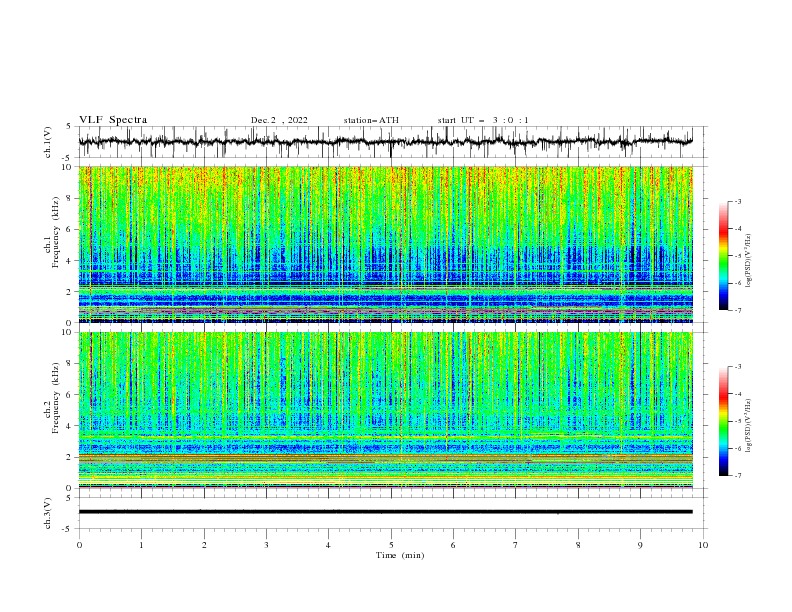Click the "-5" tick on the ch.3(V) axis
792x612 pixels.
[68, 529]
